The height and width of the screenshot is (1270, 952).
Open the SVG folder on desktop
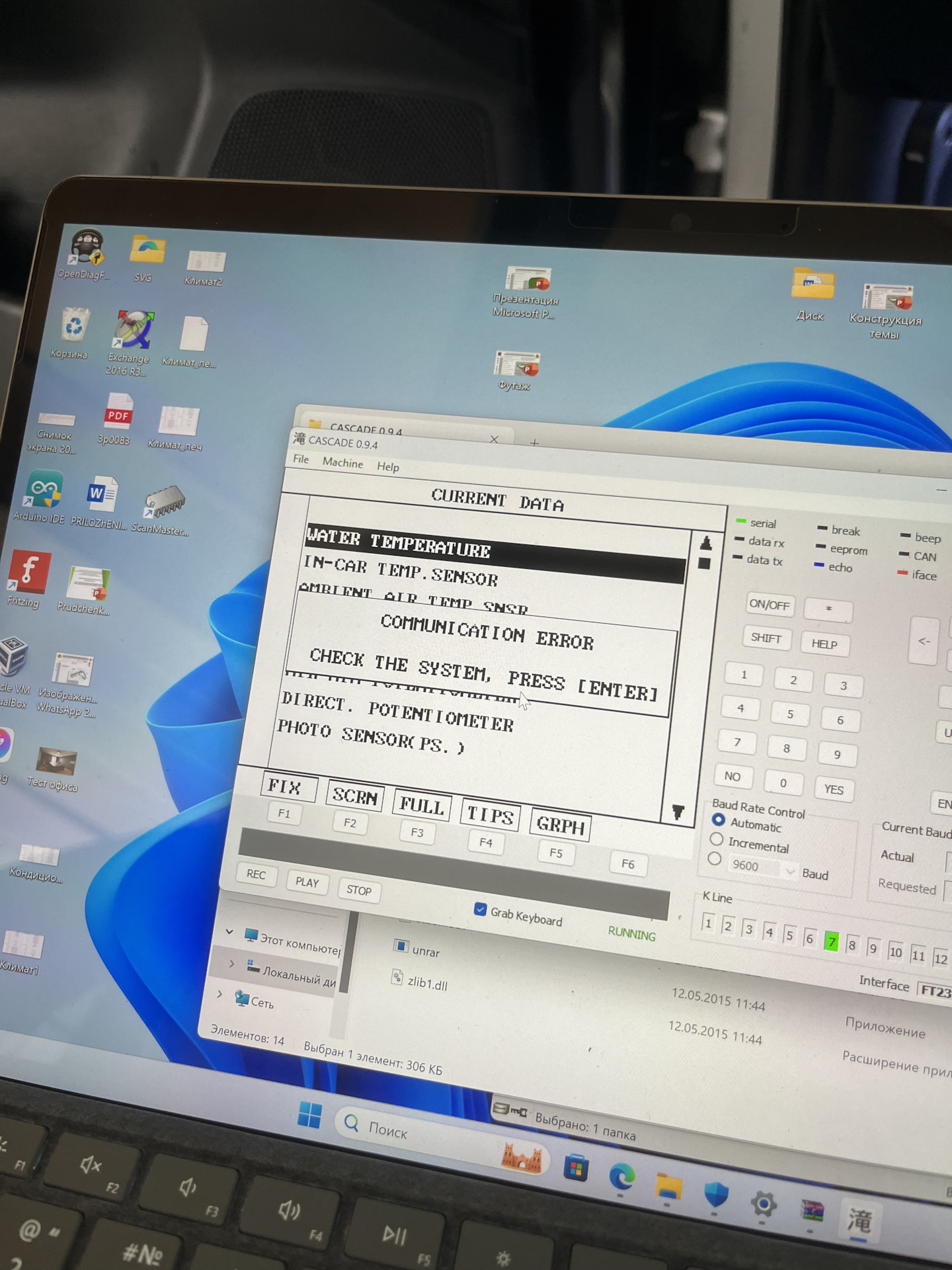point(147,259)
